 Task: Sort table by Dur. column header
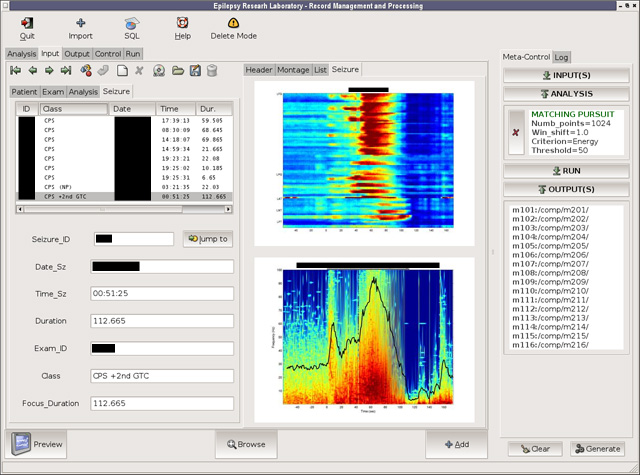point(214,109)
